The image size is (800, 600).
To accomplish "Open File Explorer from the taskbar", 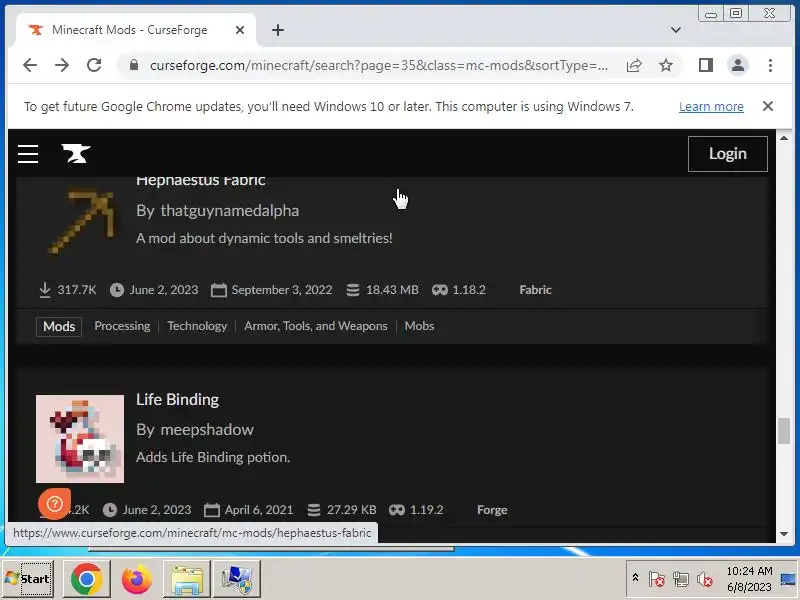I will click(x=187, y=579).
